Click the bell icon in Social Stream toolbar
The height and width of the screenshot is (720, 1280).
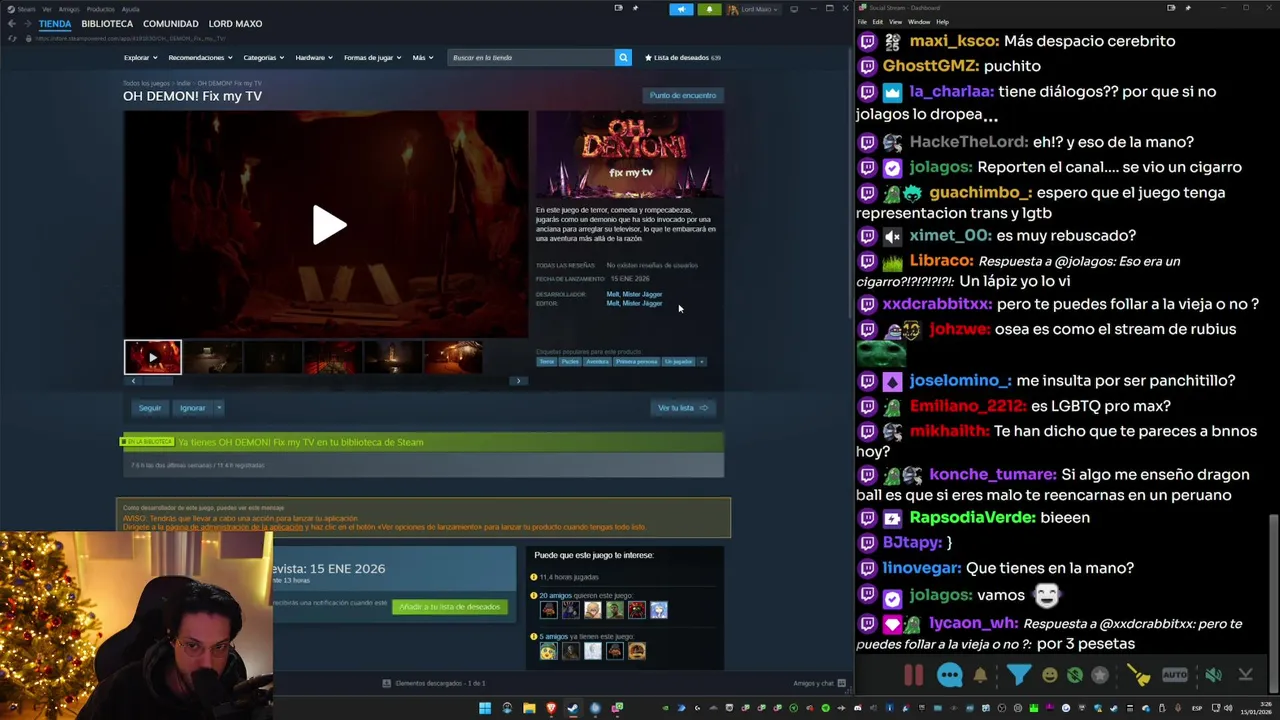click(980, 675)
